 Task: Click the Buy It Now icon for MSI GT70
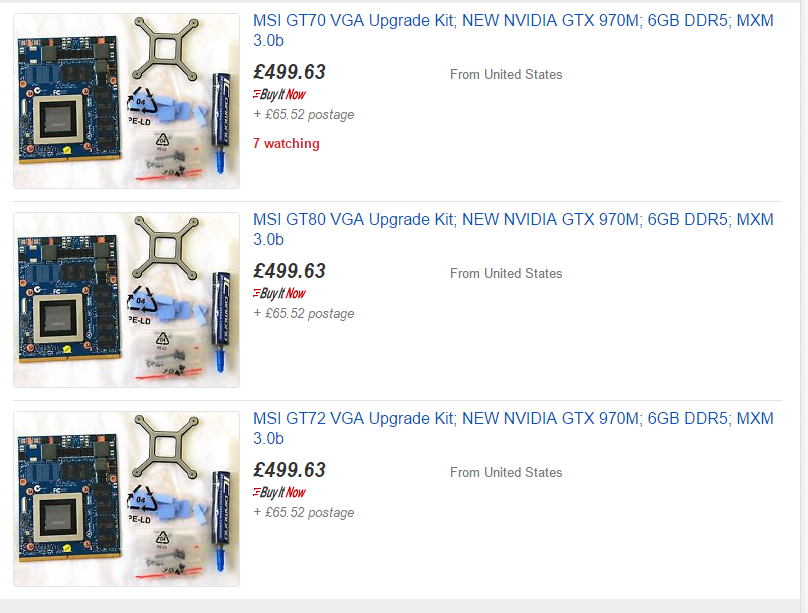[279, 94]
